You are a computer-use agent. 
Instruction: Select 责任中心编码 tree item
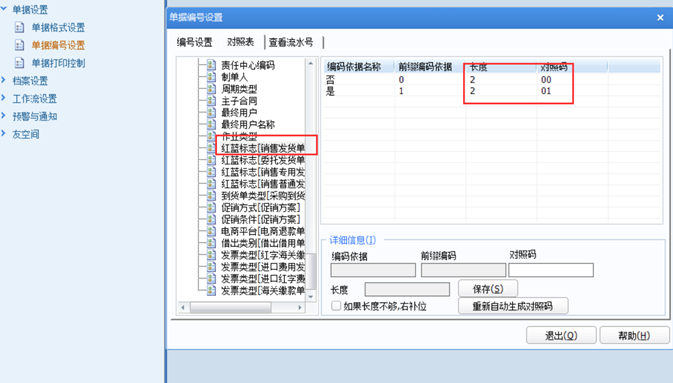point(248,65)
